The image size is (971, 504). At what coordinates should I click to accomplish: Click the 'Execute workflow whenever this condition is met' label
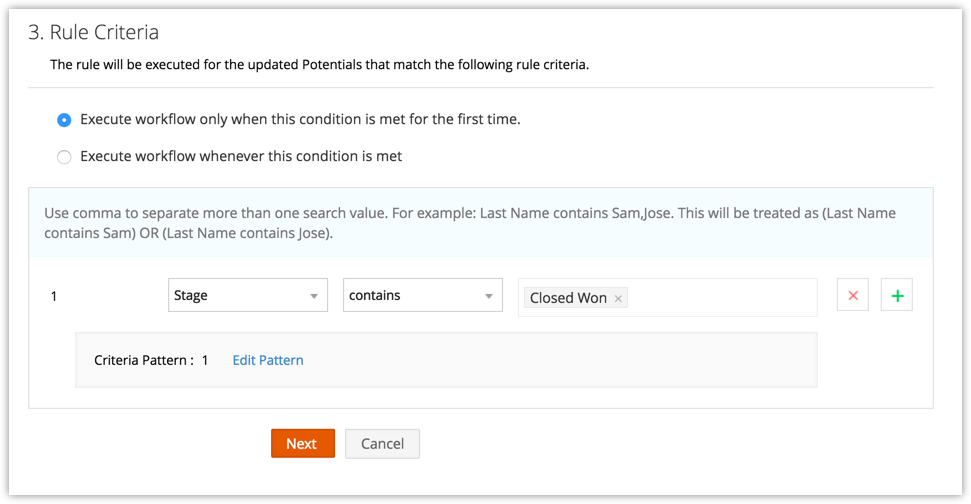pos(241,156)
